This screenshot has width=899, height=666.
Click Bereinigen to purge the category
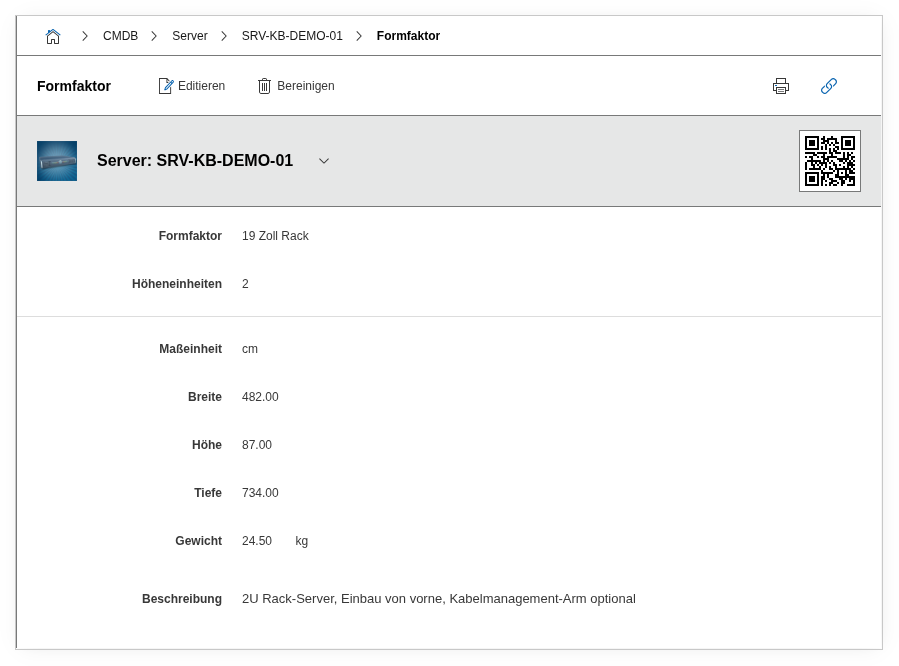click(x=296, y=86)
